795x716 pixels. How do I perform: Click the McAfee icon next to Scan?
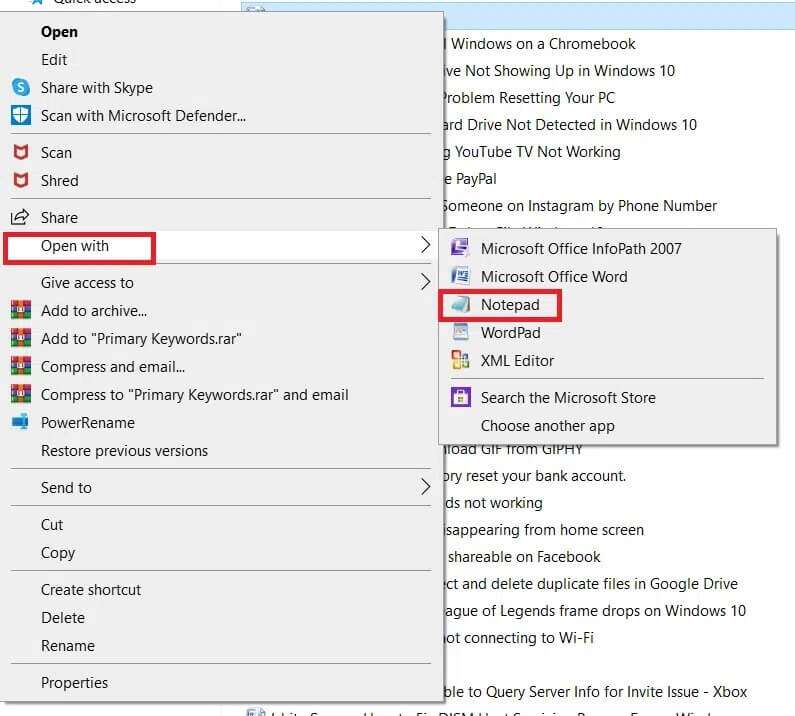[x=21, y=152]
